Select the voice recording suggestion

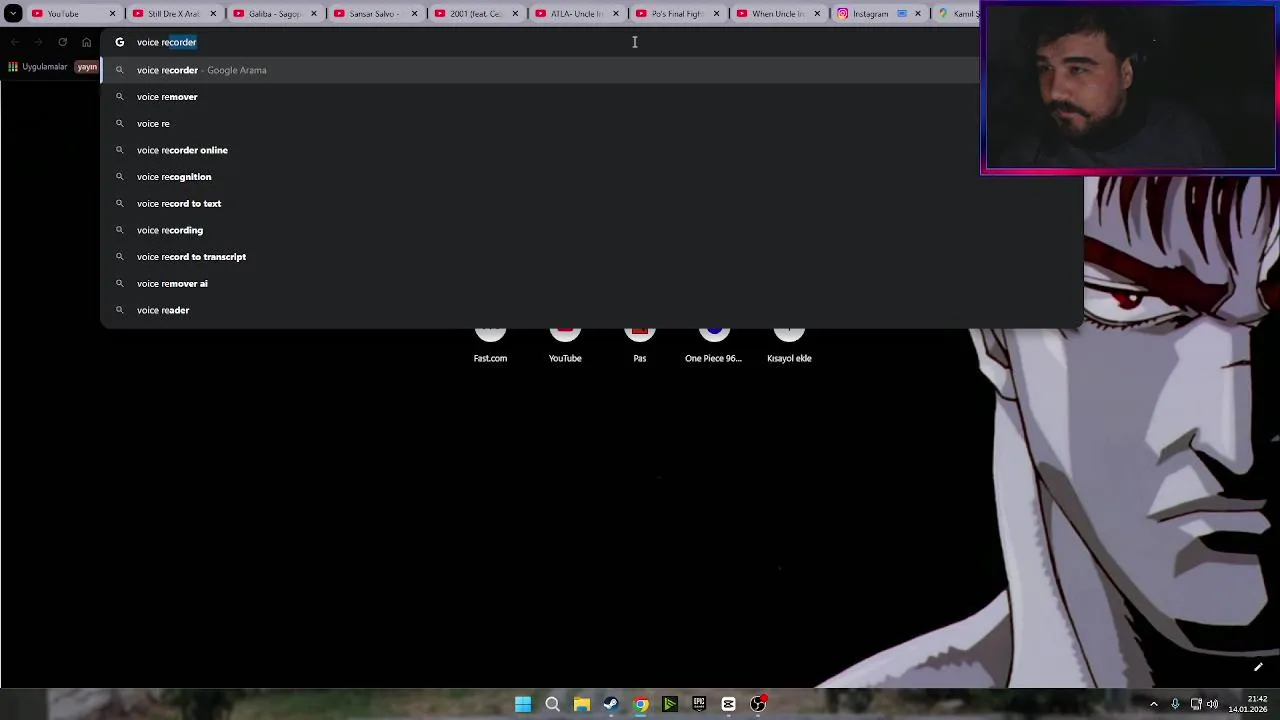point(592,230)
